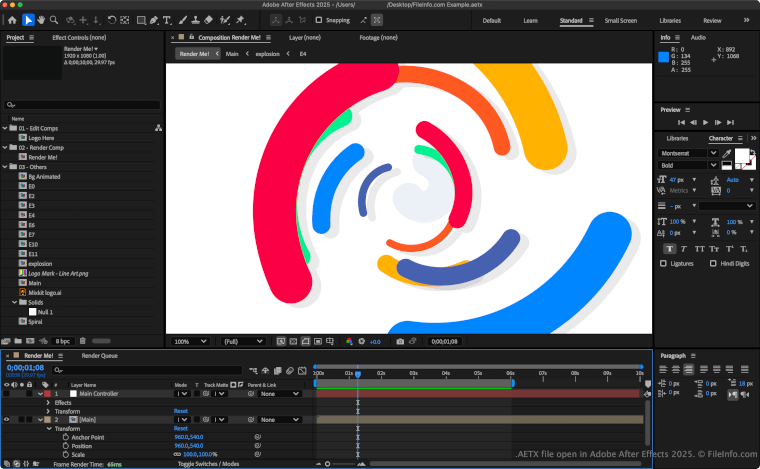Click the text fill color swatch
The width and height of the screenshot is (760, 469).
(x=742, y=156)
